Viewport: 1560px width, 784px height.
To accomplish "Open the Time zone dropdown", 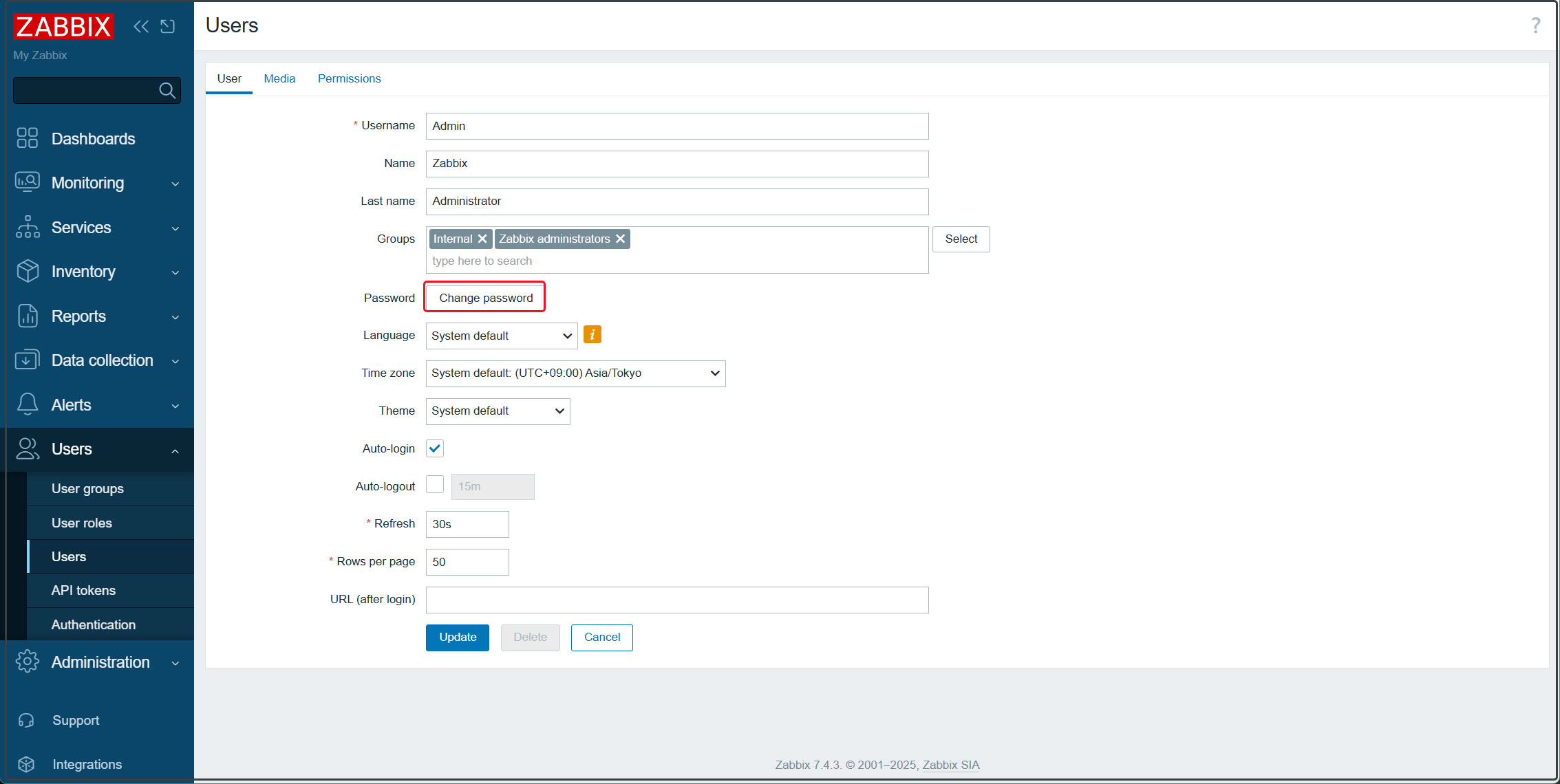I will [x=575, y=373].
